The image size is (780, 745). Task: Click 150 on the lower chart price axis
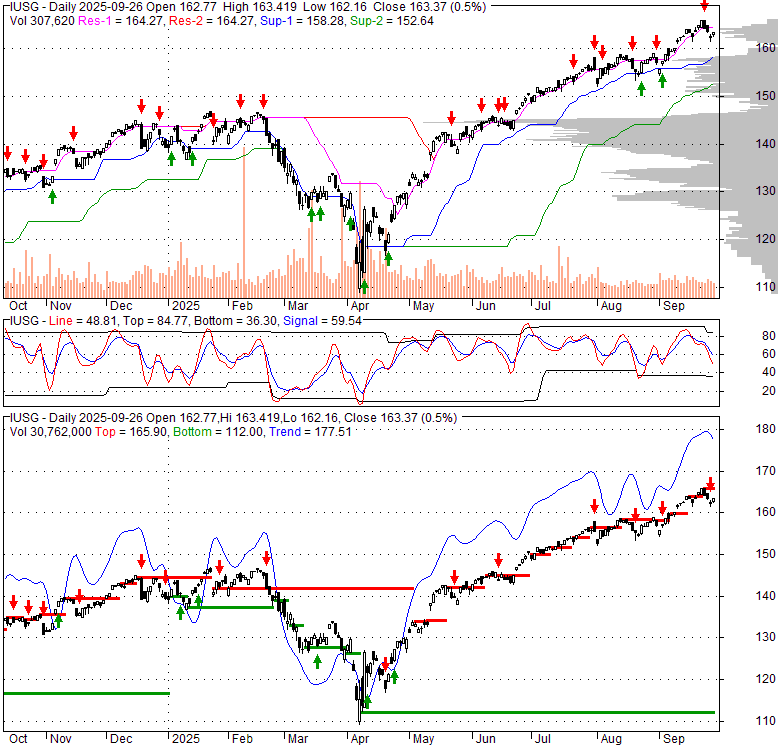pos(765,554)
